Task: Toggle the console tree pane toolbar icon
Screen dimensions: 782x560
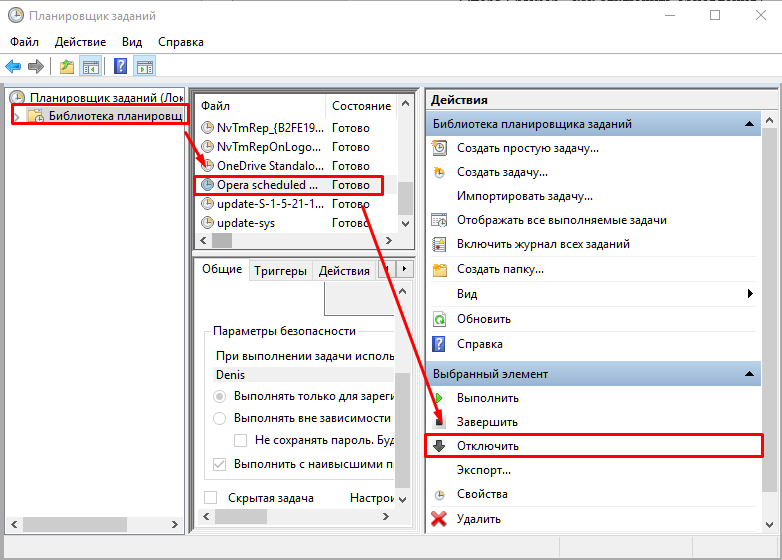Action: [x=91, y=66]
